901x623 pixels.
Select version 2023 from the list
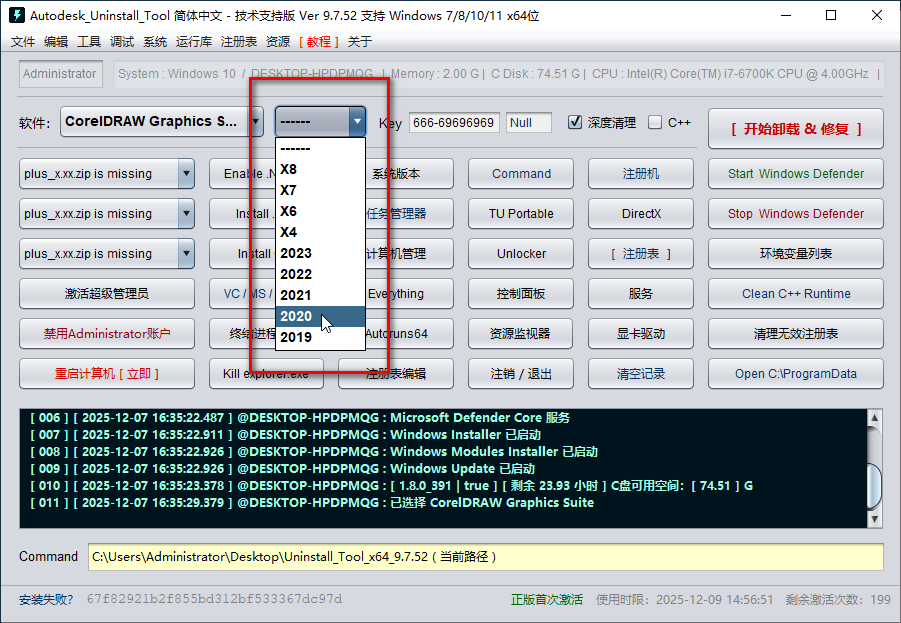pos(321,253)
